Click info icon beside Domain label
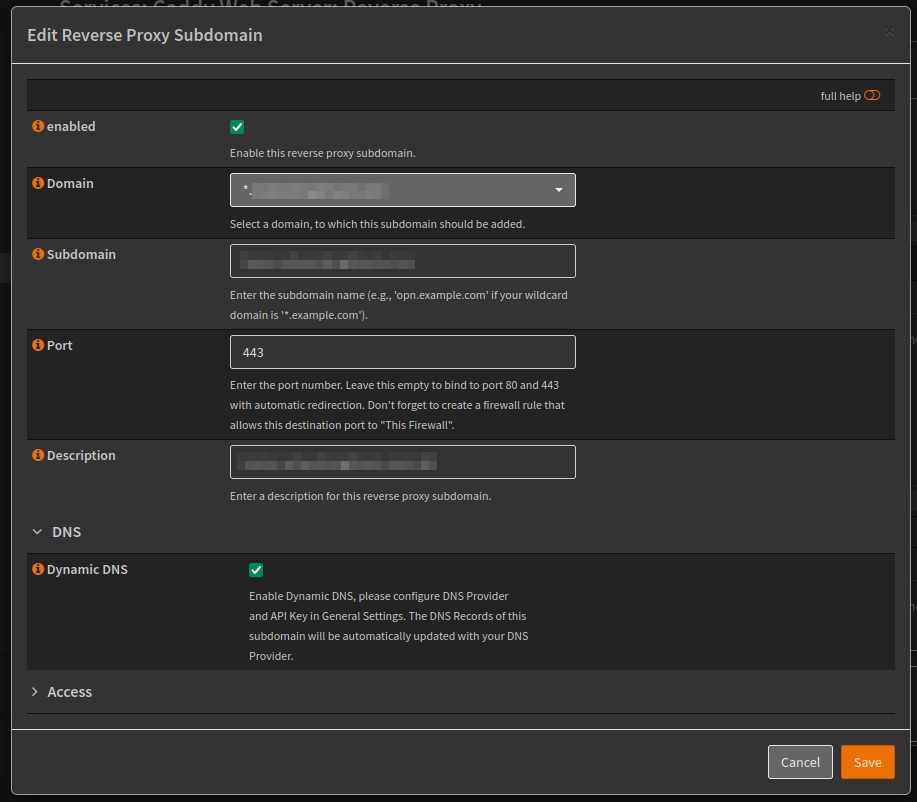The image size is (917, 802). (x=38, y=184)
